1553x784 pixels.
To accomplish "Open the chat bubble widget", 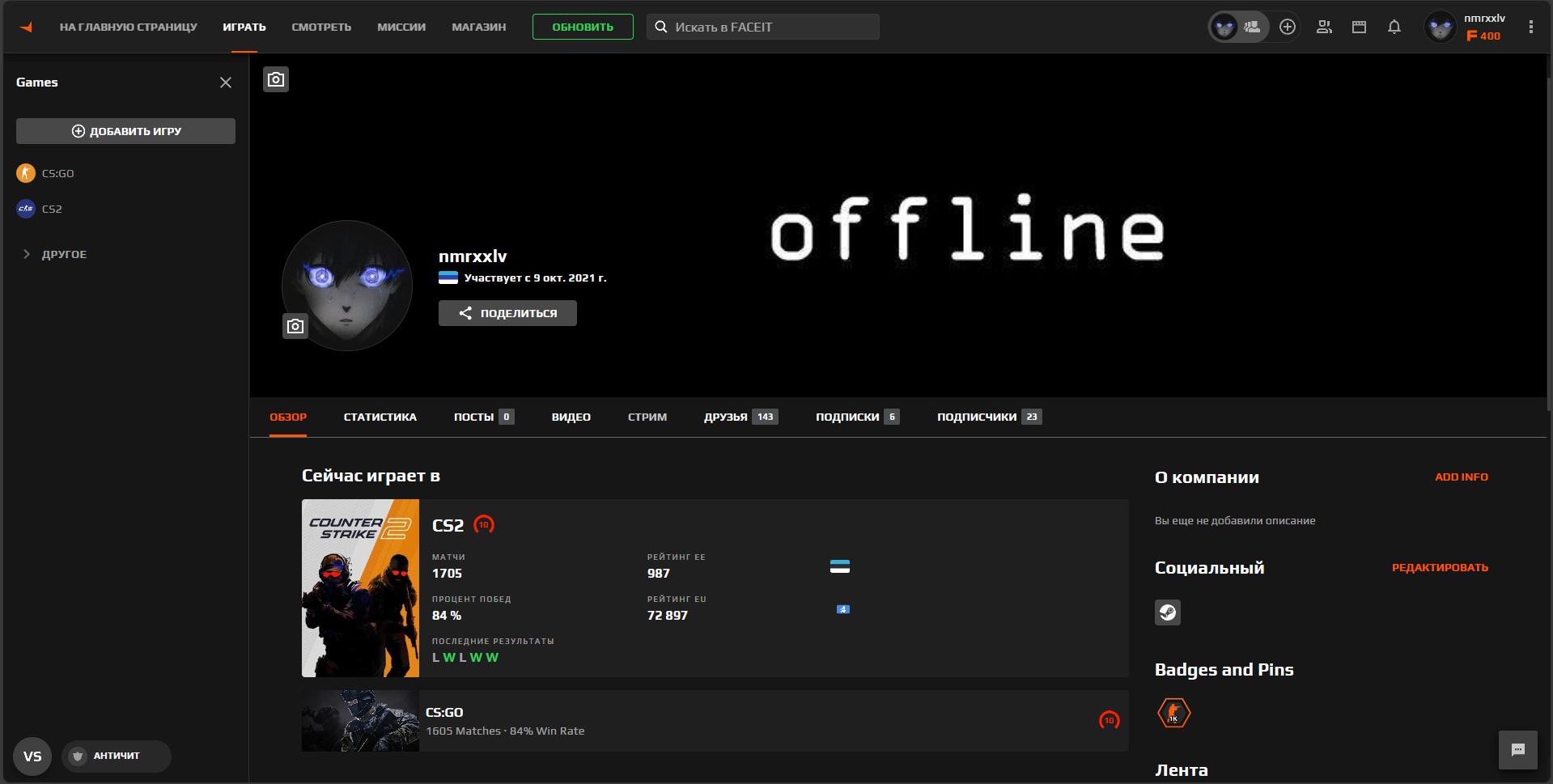I will point(1518,750).
